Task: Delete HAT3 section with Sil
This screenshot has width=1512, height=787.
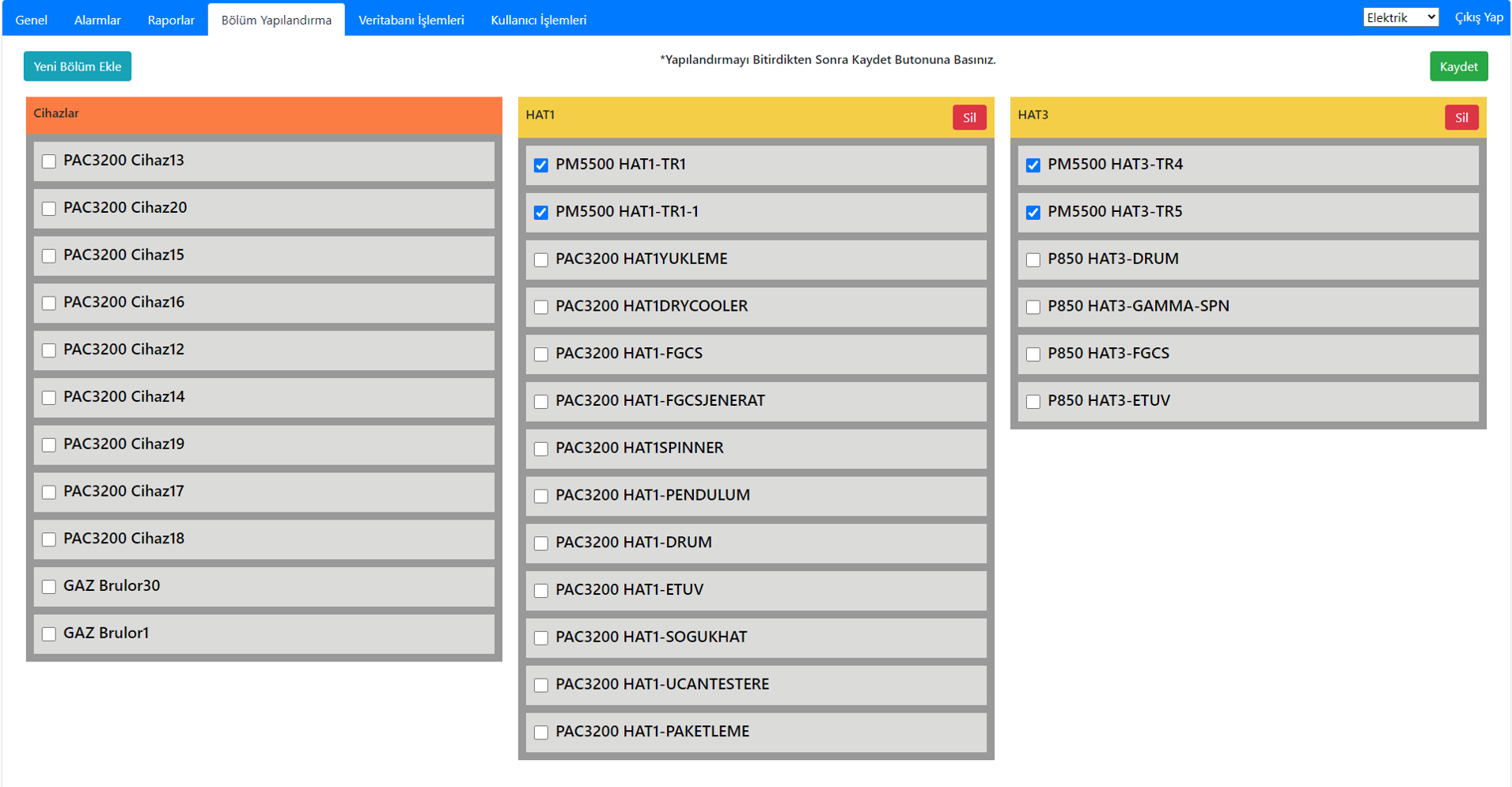Action: 1461,118
